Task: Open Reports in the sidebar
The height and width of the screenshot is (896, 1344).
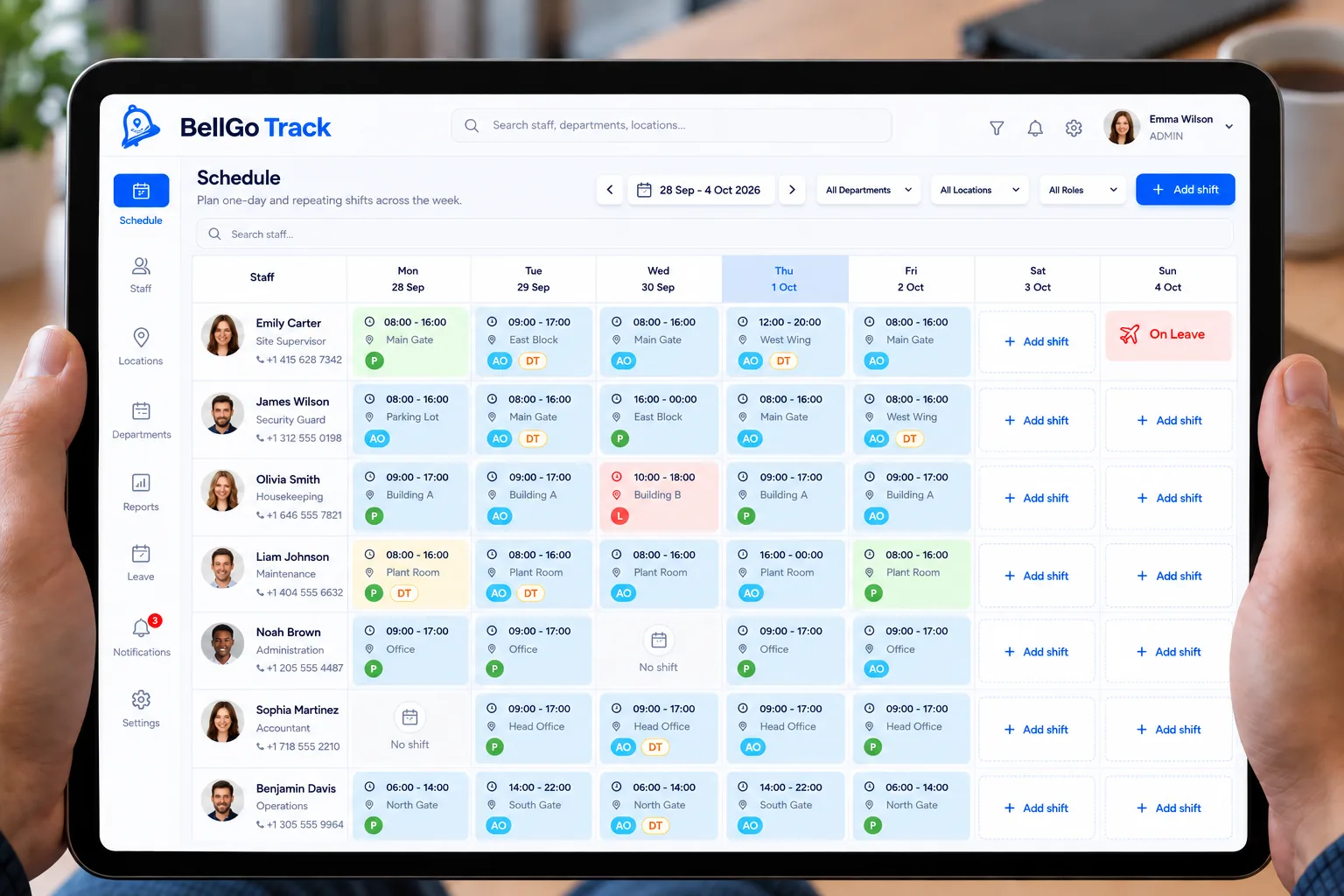Action: [141, 493]
